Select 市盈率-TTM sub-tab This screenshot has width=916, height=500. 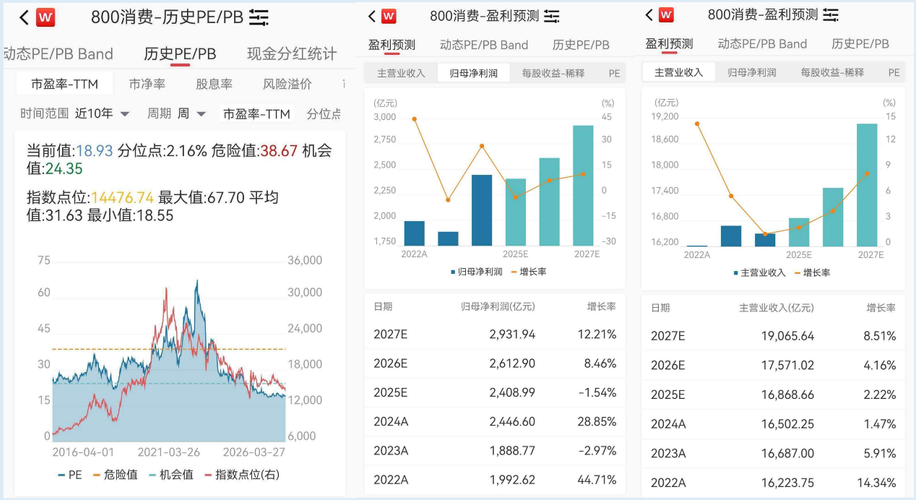pyautogui.click(x=64, y=84)
